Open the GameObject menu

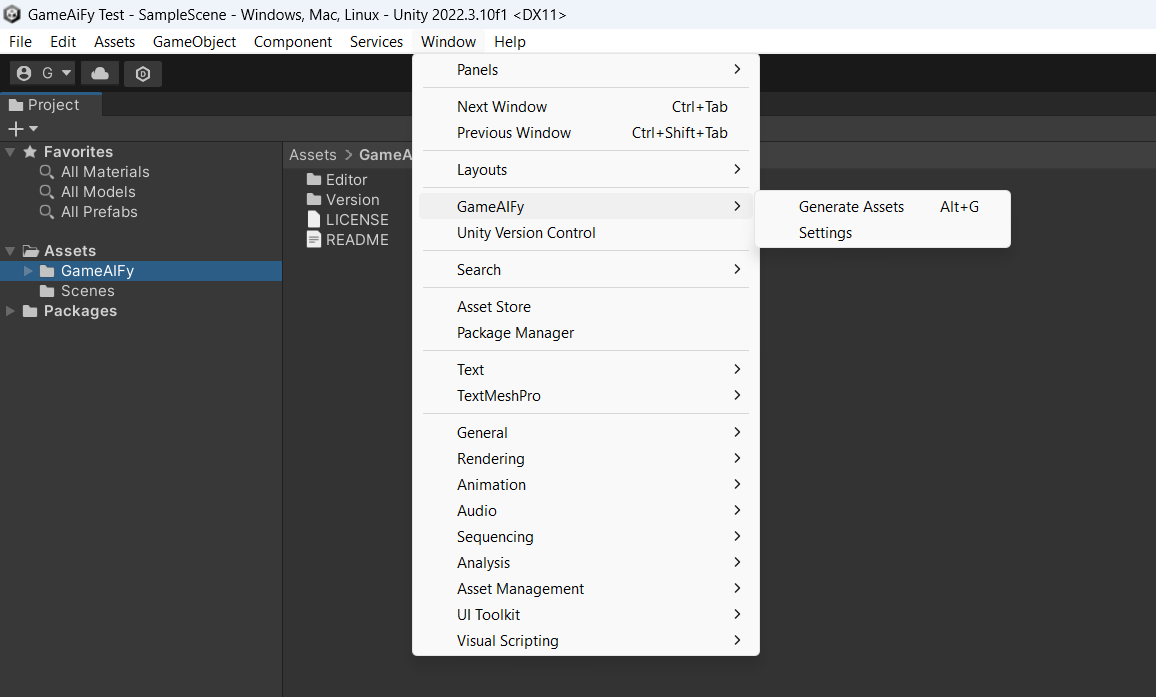click(195, 41)
